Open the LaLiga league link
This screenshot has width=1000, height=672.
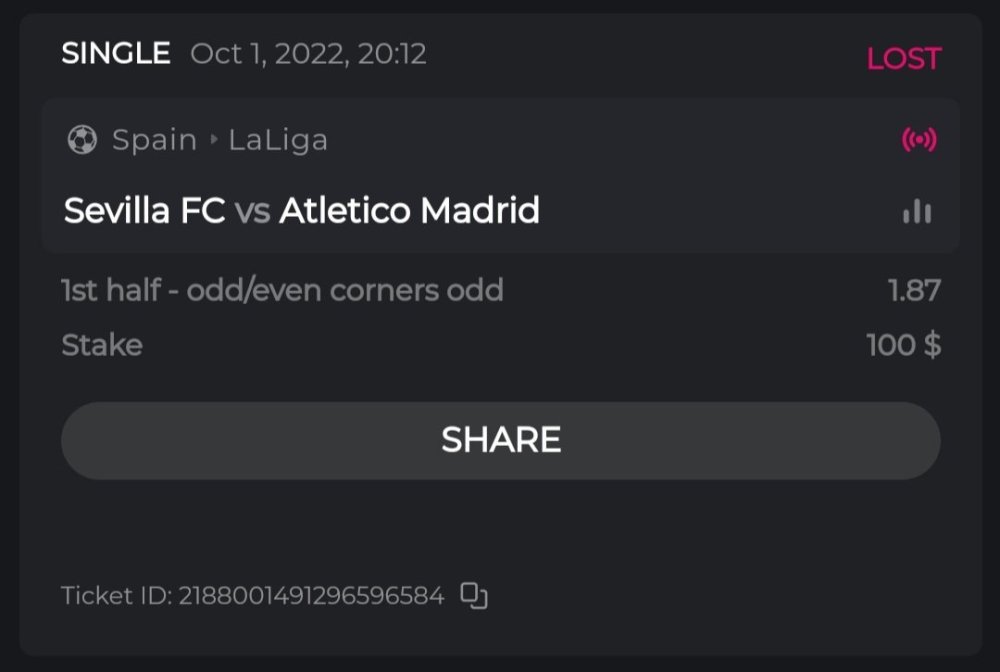[x=278, y=140]
